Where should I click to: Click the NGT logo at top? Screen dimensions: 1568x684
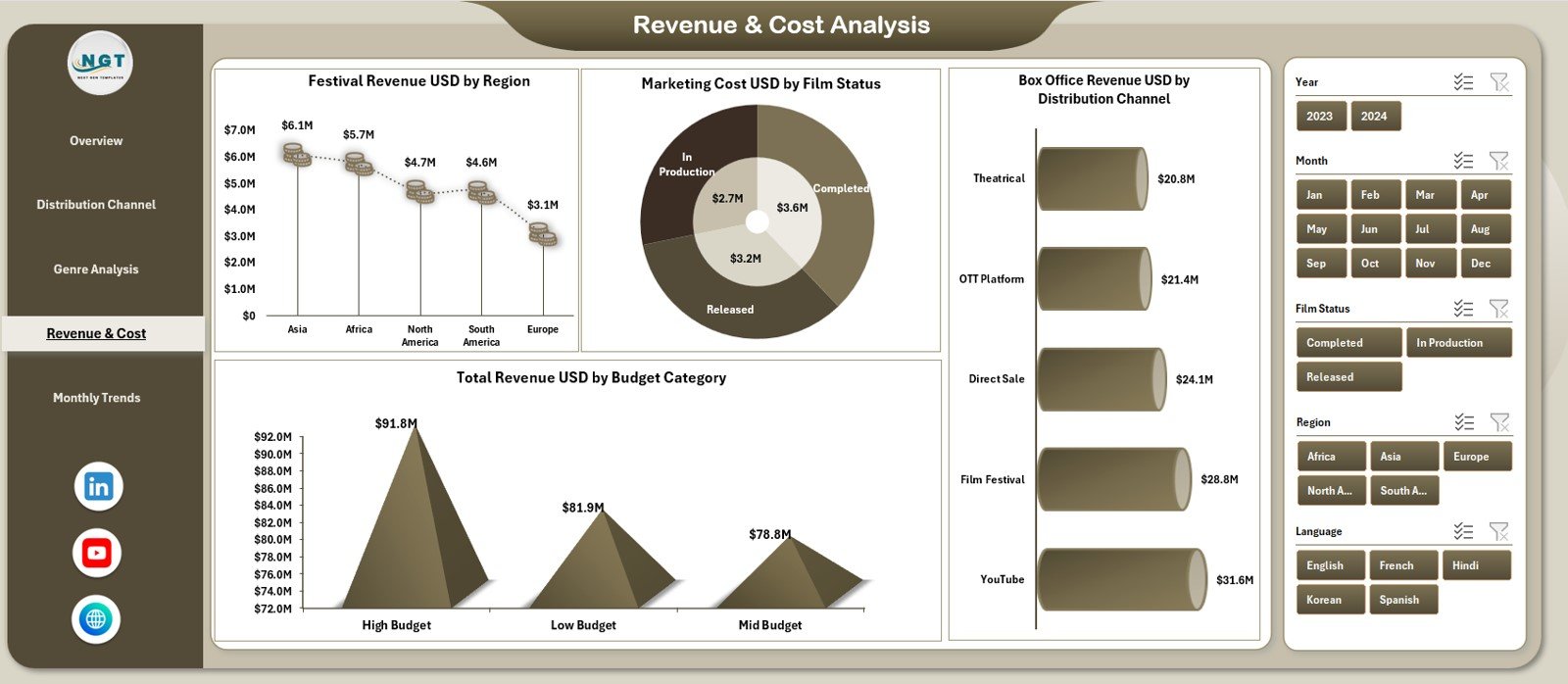point(101,64)
